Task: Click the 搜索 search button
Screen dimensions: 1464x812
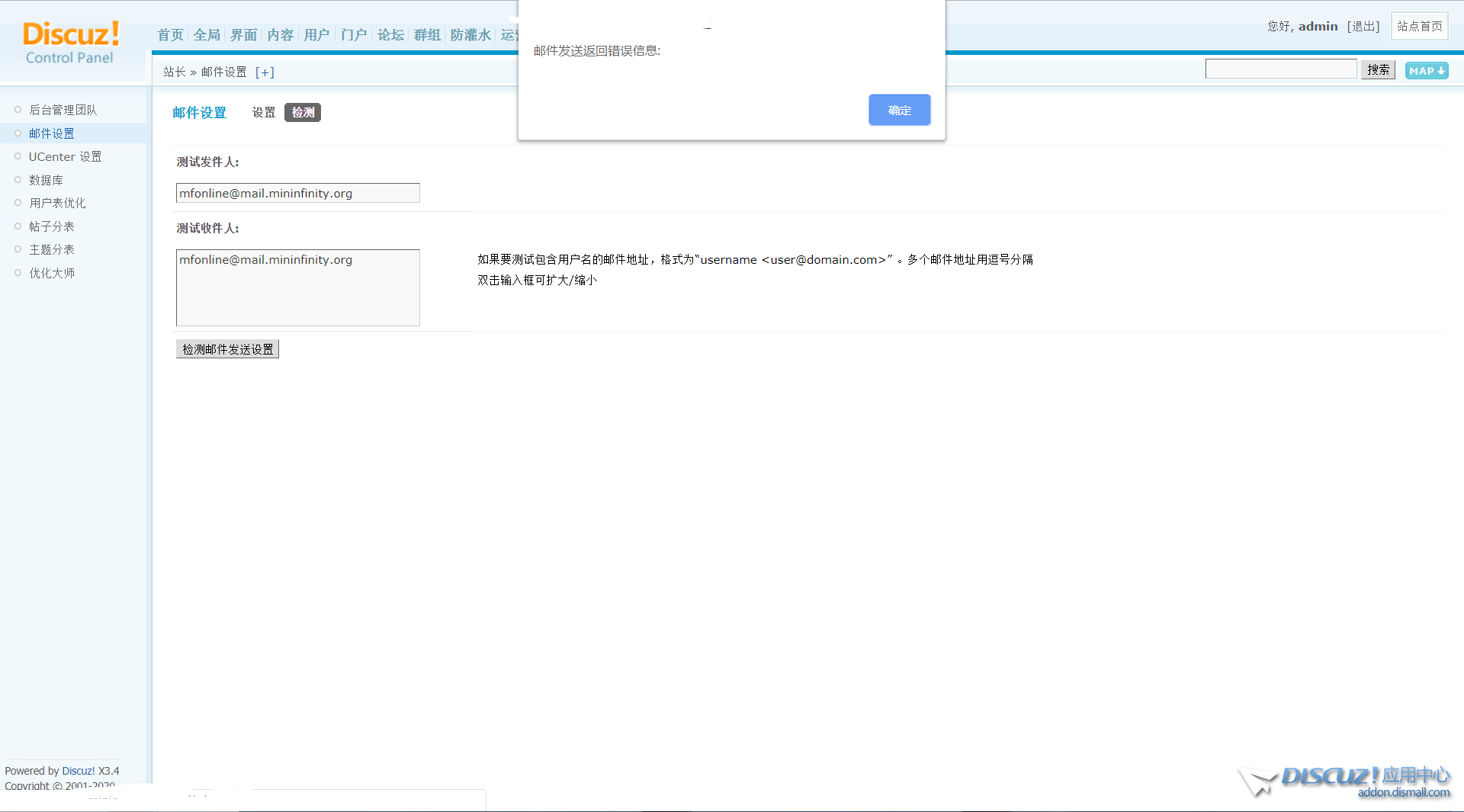Action: tap(1377, 69)
